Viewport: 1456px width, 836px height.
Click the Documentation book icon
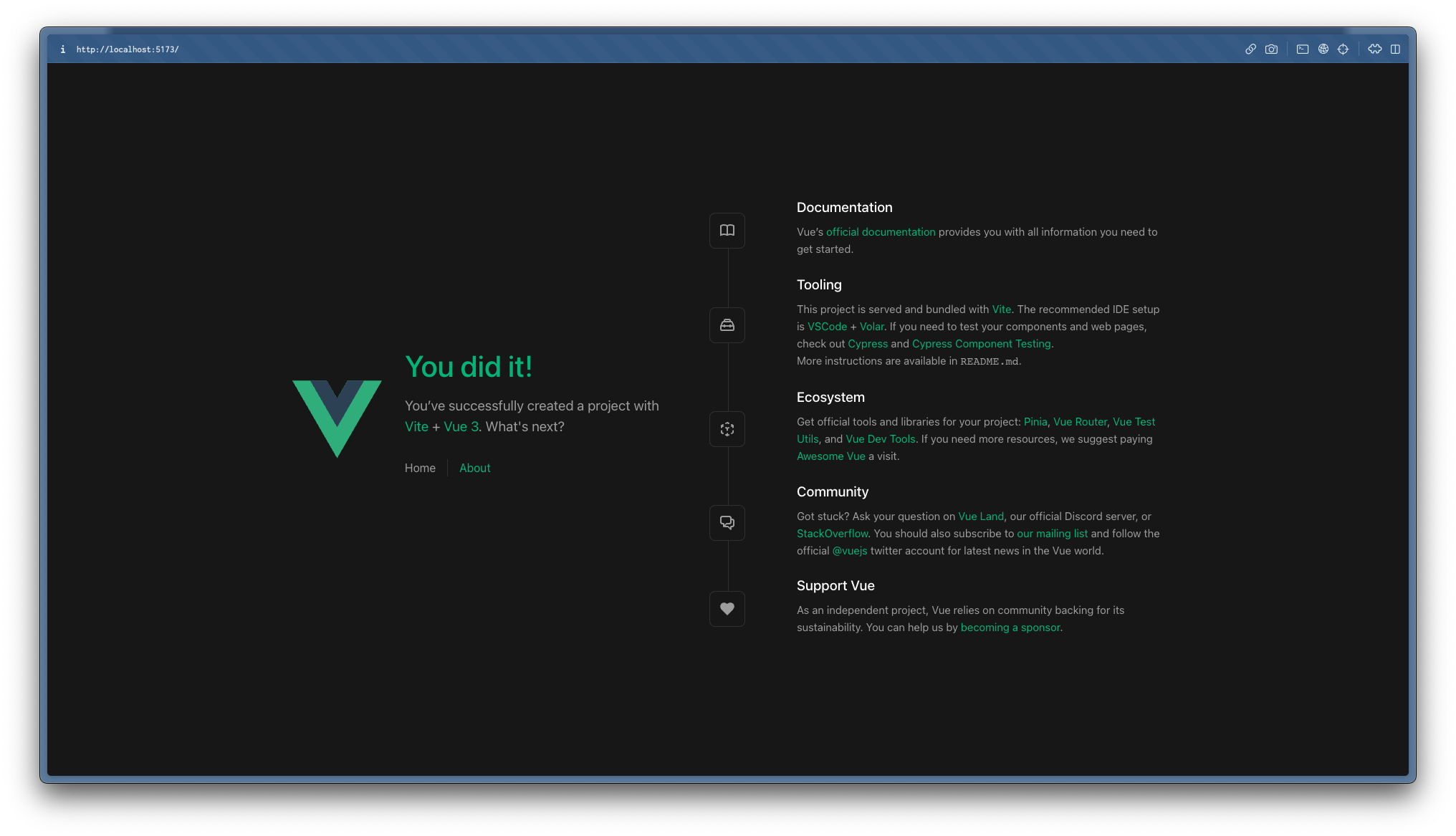727,231
